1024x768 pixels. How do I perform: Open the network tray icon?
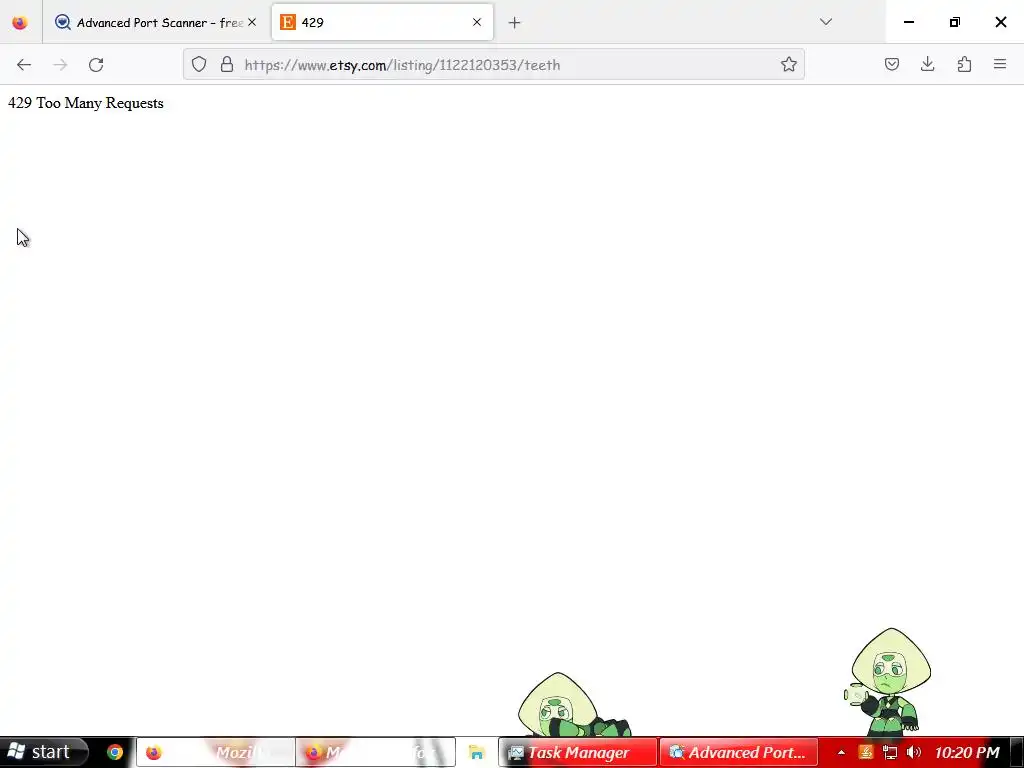(889, 753)
